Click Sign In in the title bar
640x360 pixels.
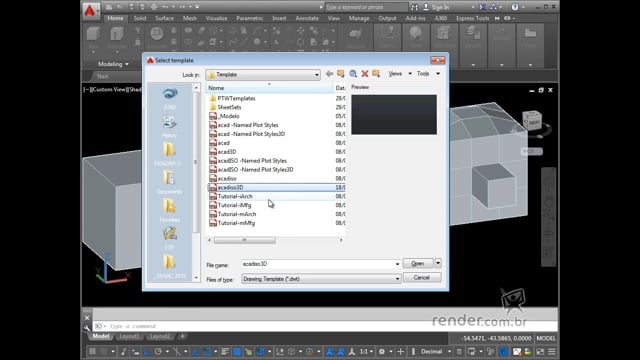pyautogui.click(x=440, y=7)
